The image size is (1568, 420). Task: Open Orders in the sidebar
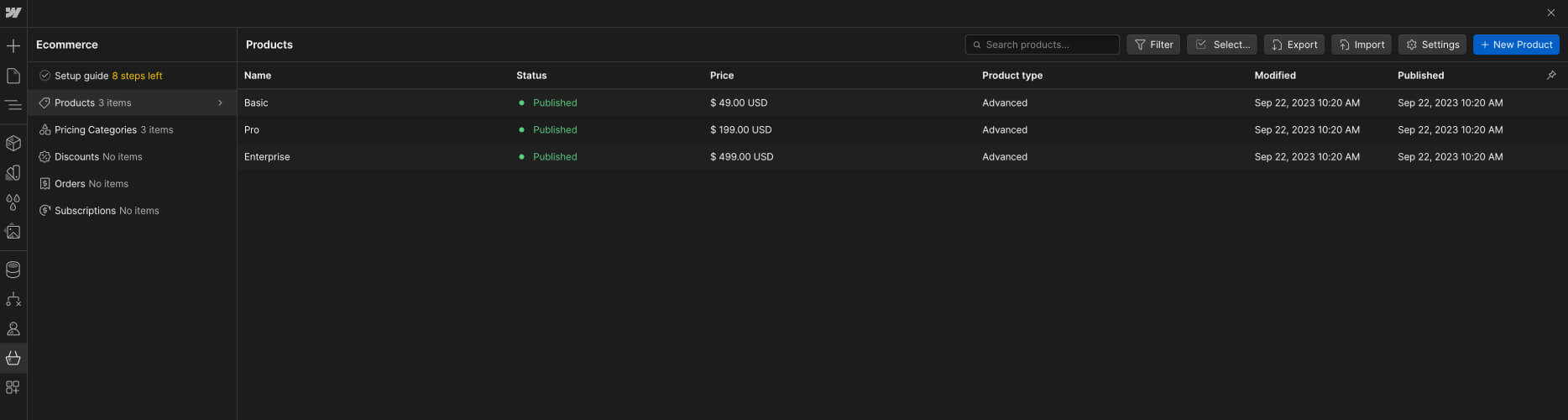point(132,183)
